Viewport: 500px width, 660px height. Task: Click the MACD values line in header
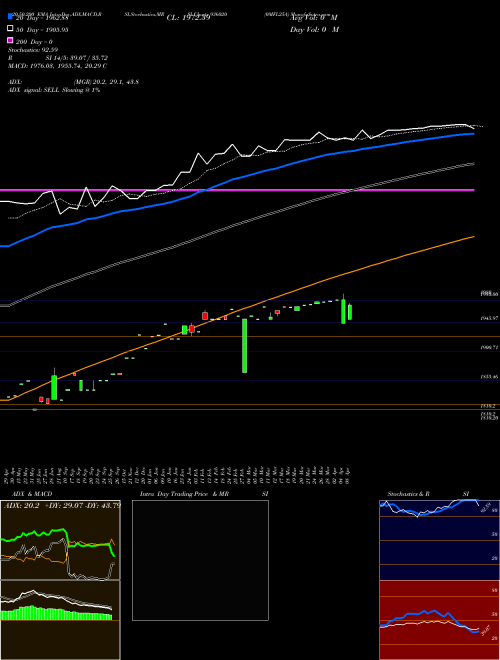click(57, 66)
